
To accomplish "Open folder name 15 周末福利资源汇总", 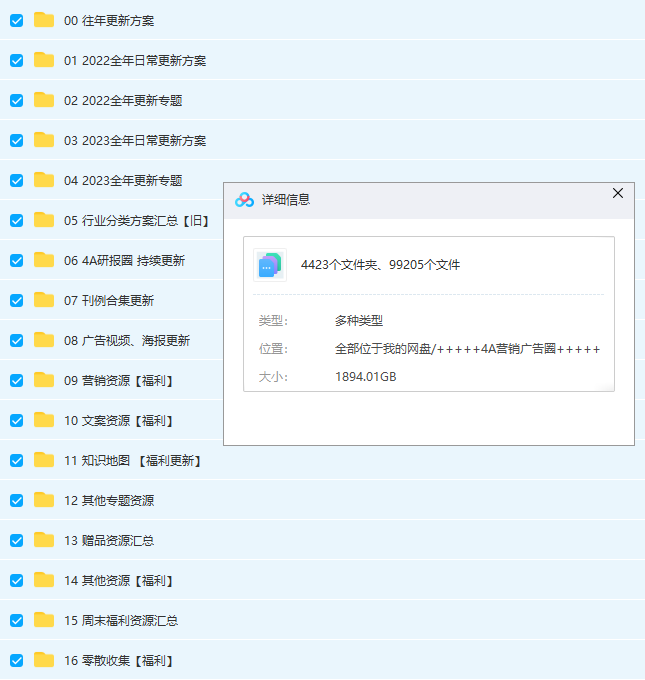I will [121, 621].
